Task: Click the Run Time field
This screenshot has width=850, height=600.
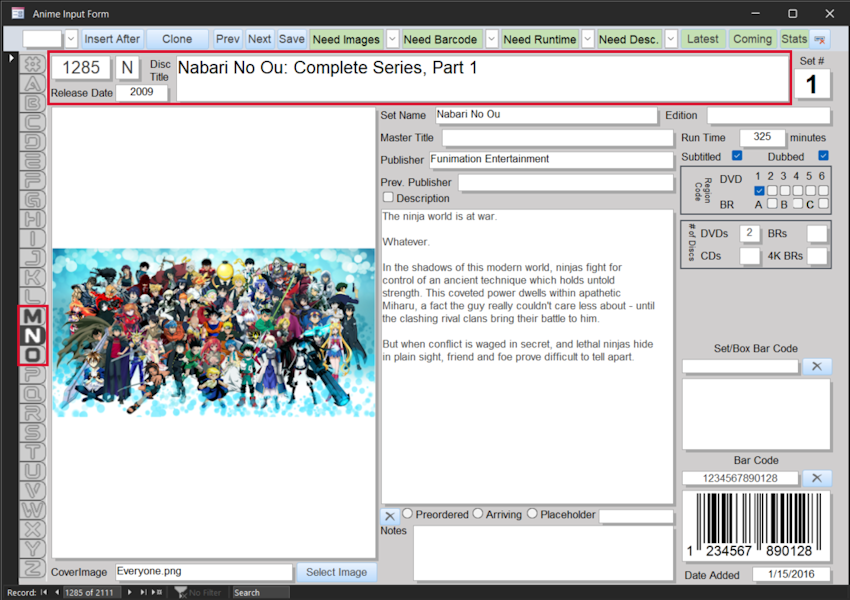Action: point(762,137)
